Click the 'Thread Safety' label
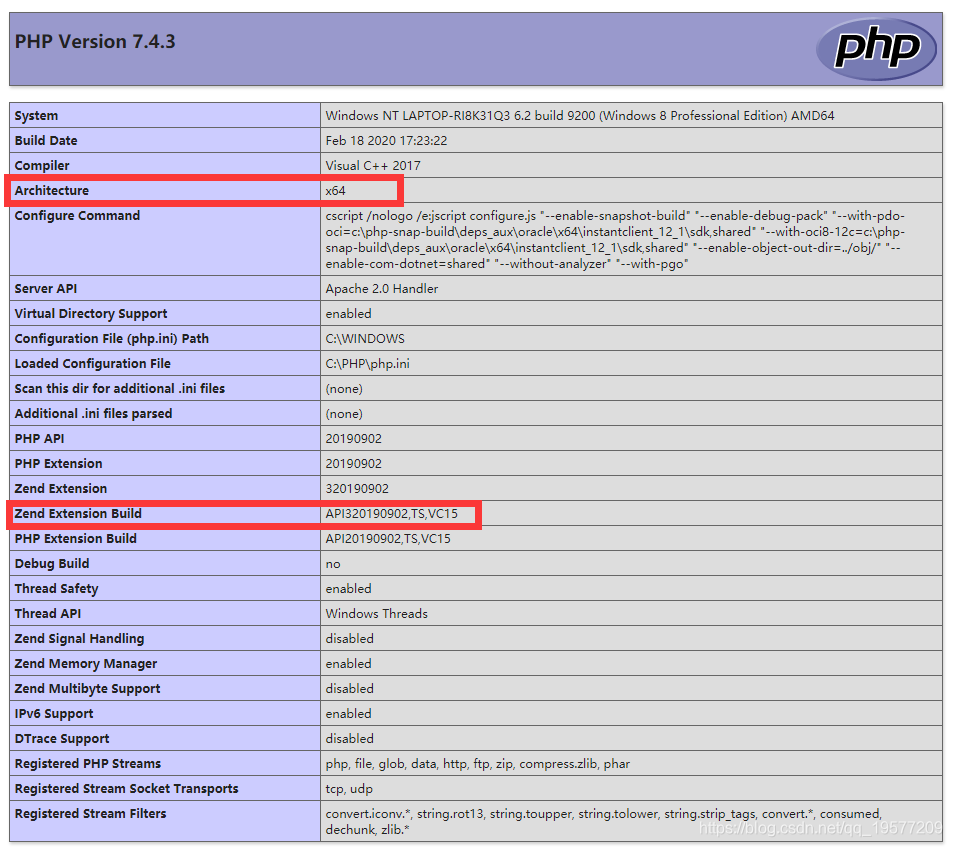953x847 pixels. (56, 588)
